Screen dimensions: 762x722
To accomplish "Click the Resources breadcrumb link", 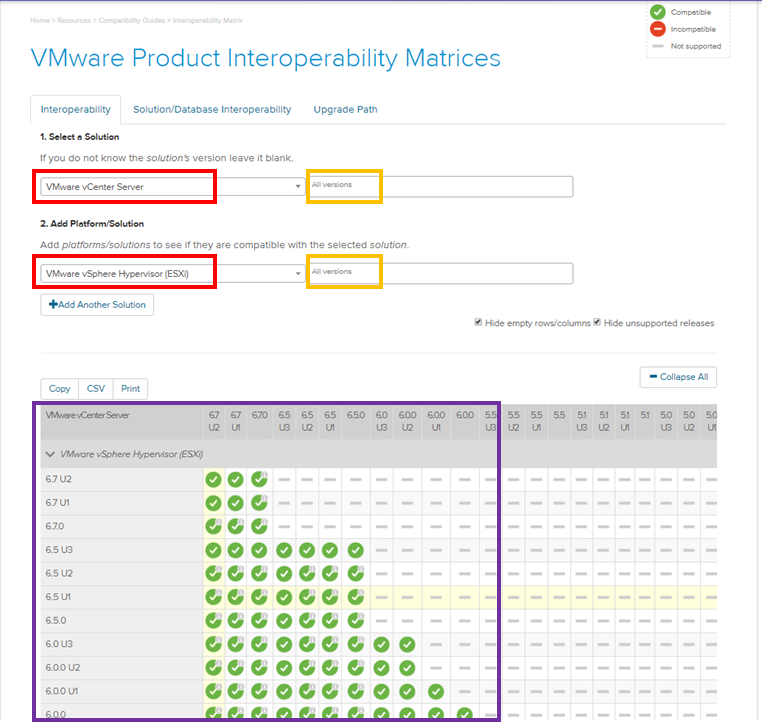I will click(74, 20).
